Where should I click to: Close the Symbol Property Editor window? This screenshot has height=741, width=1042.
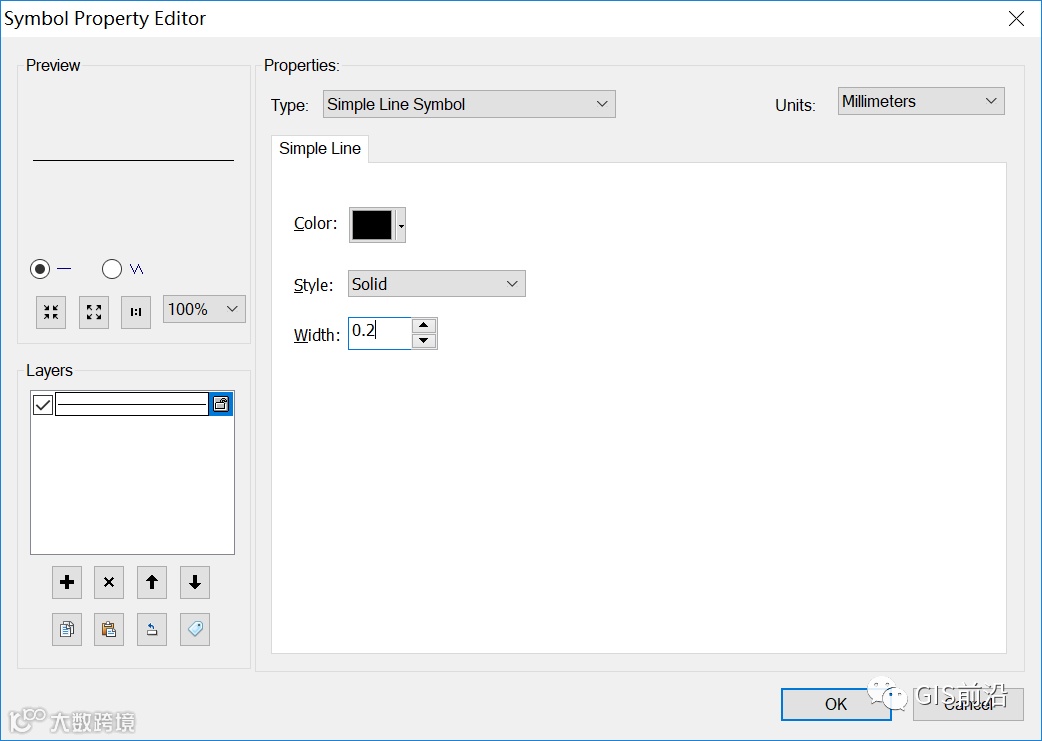(1016, 19)
